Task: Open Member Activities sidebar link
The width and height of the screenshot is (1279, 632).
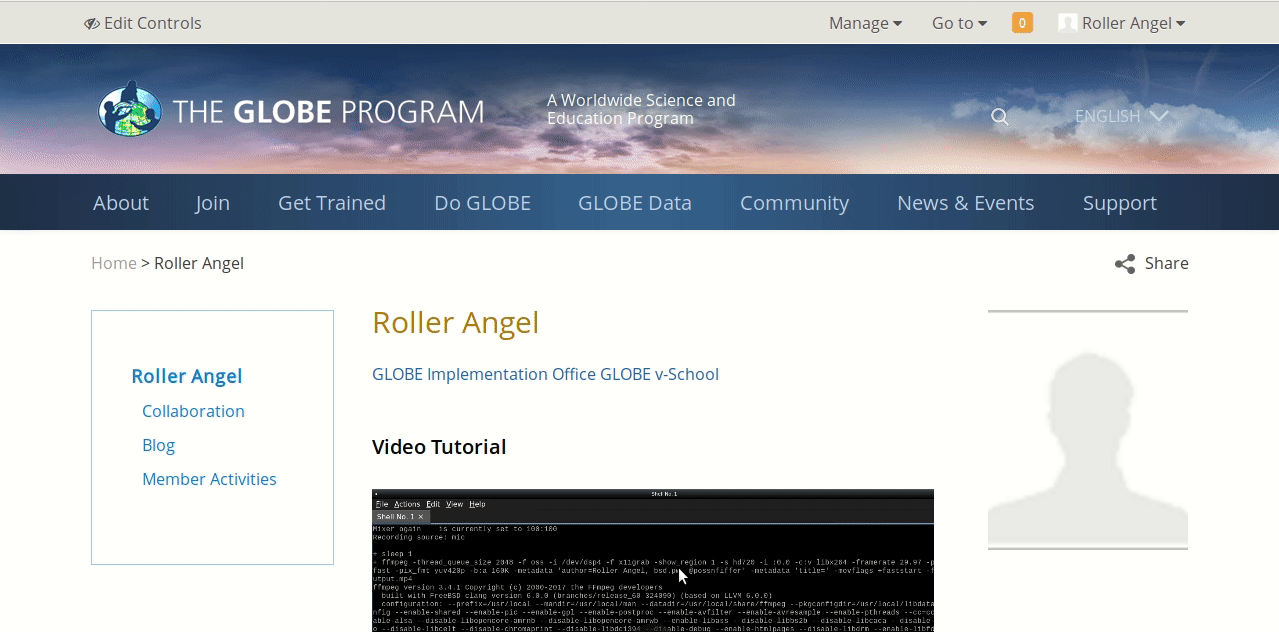Action: (x=209, y=479)
